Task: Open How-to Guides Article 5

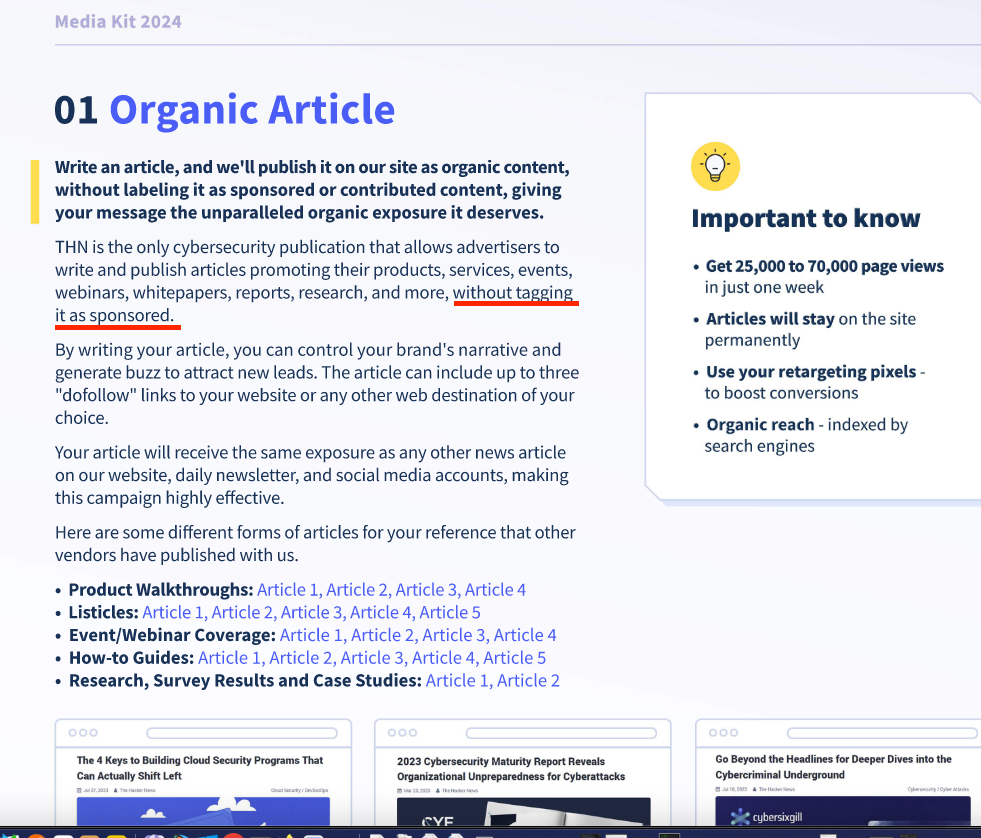Action: click(514, 658)
